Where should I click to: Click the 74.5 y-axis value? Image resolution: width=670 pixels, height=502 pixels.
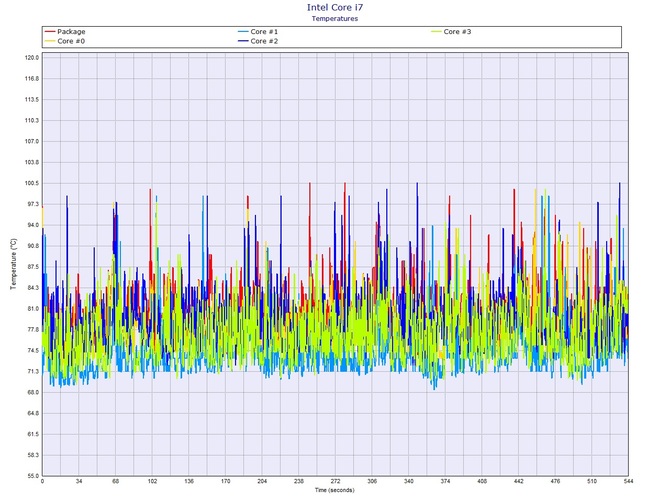pyautogui.click(x=33, y=351)
